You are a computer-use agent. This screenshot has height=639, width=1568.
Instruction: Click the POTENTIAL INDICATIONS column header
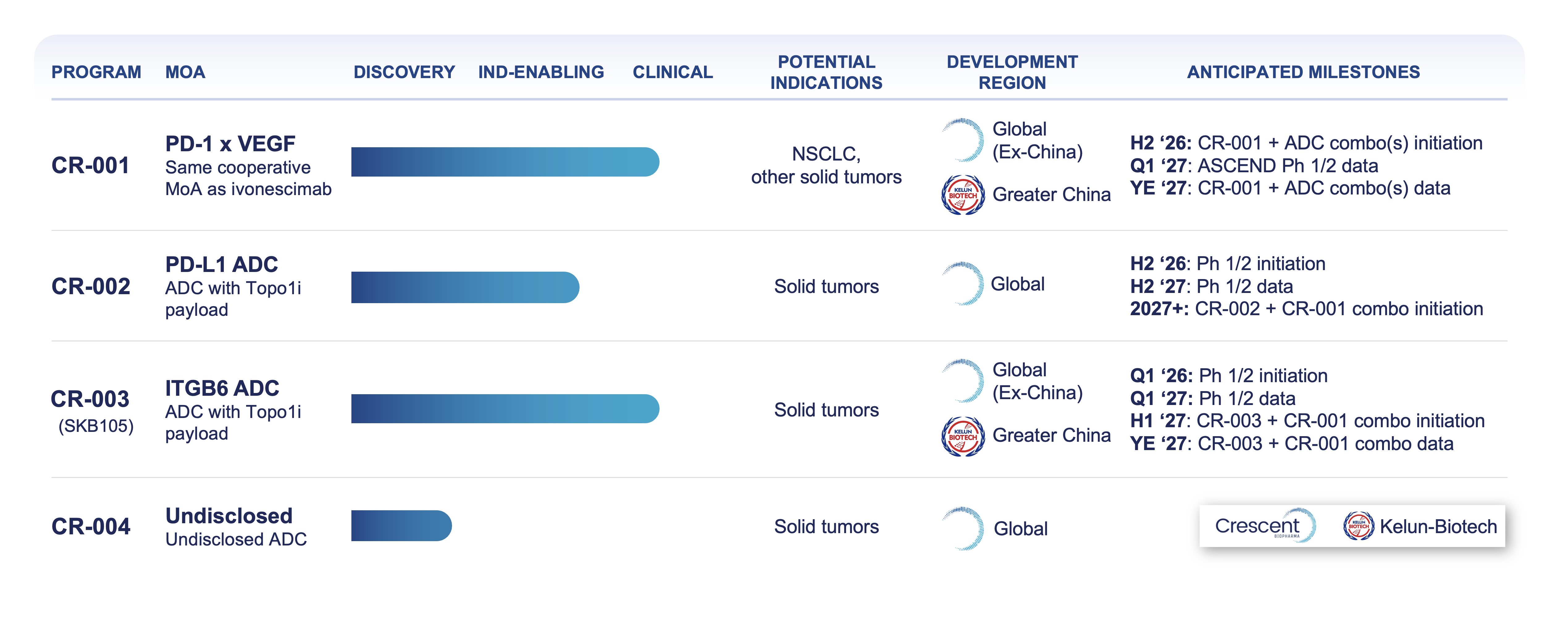coord(826,72)
